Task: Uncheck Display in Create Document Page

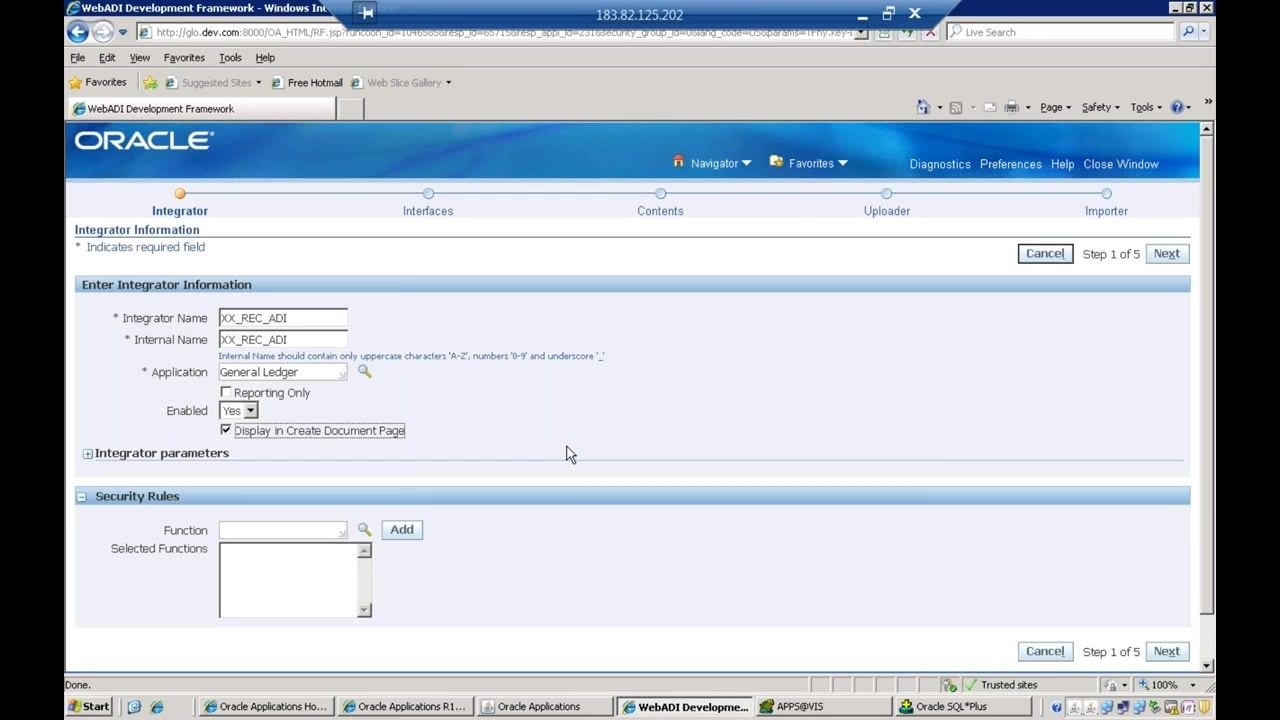Action: pos(226,430)
